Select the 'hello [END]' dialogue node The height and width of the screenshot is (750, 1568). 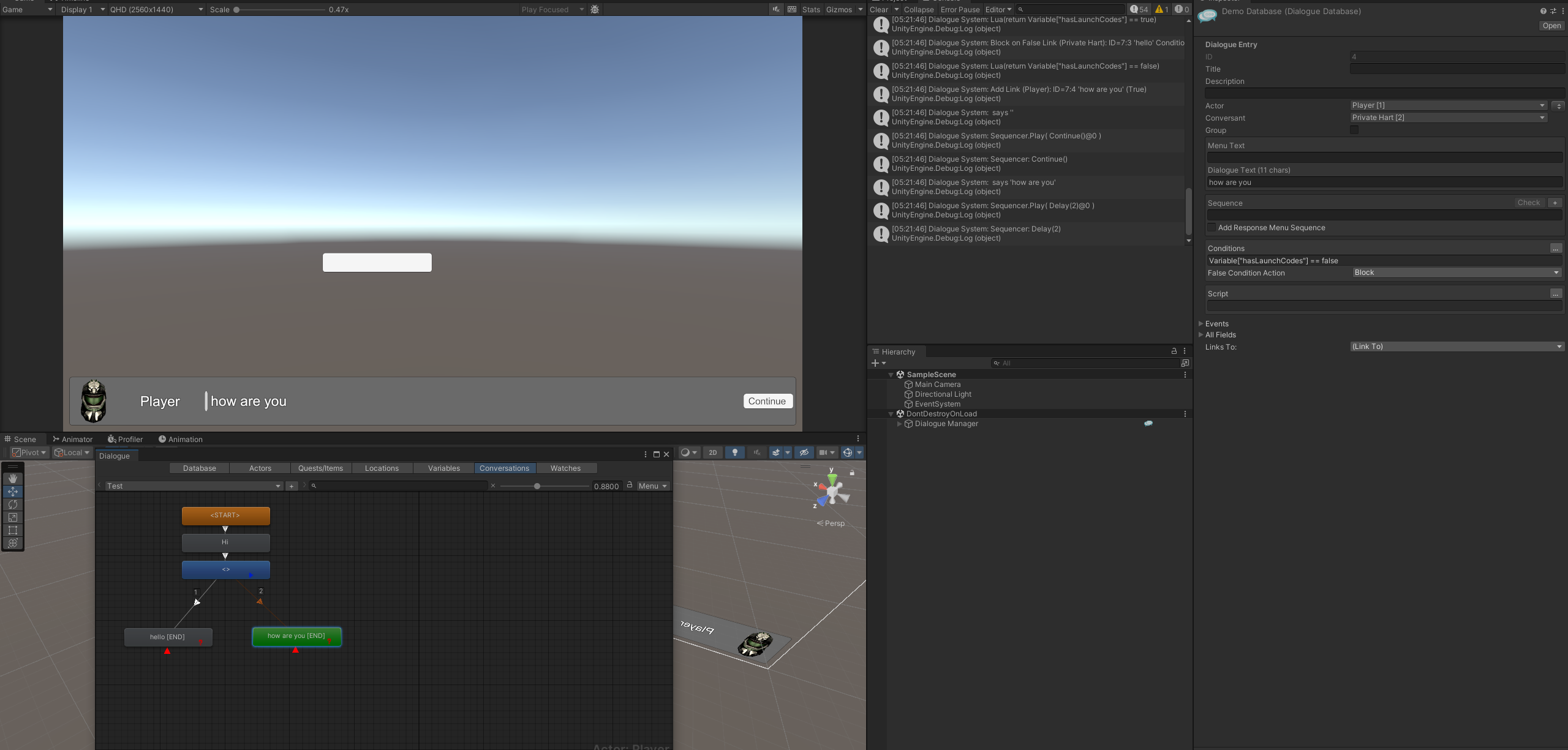coord(168,637)
